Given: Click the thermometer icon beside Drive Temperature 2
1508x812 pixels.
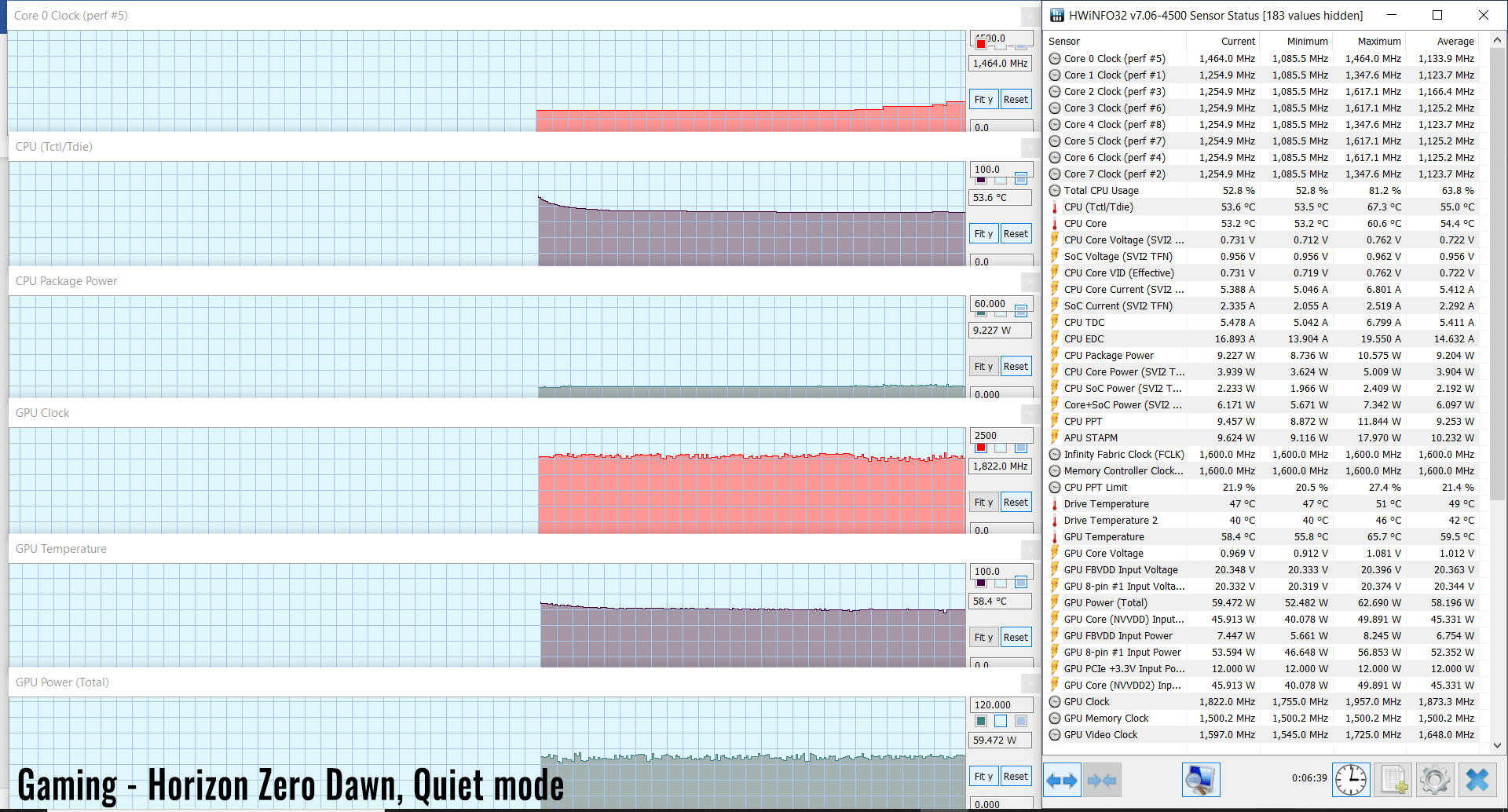Looking at the screenshot, I should pyautogui.click(x=1055, y=521).
